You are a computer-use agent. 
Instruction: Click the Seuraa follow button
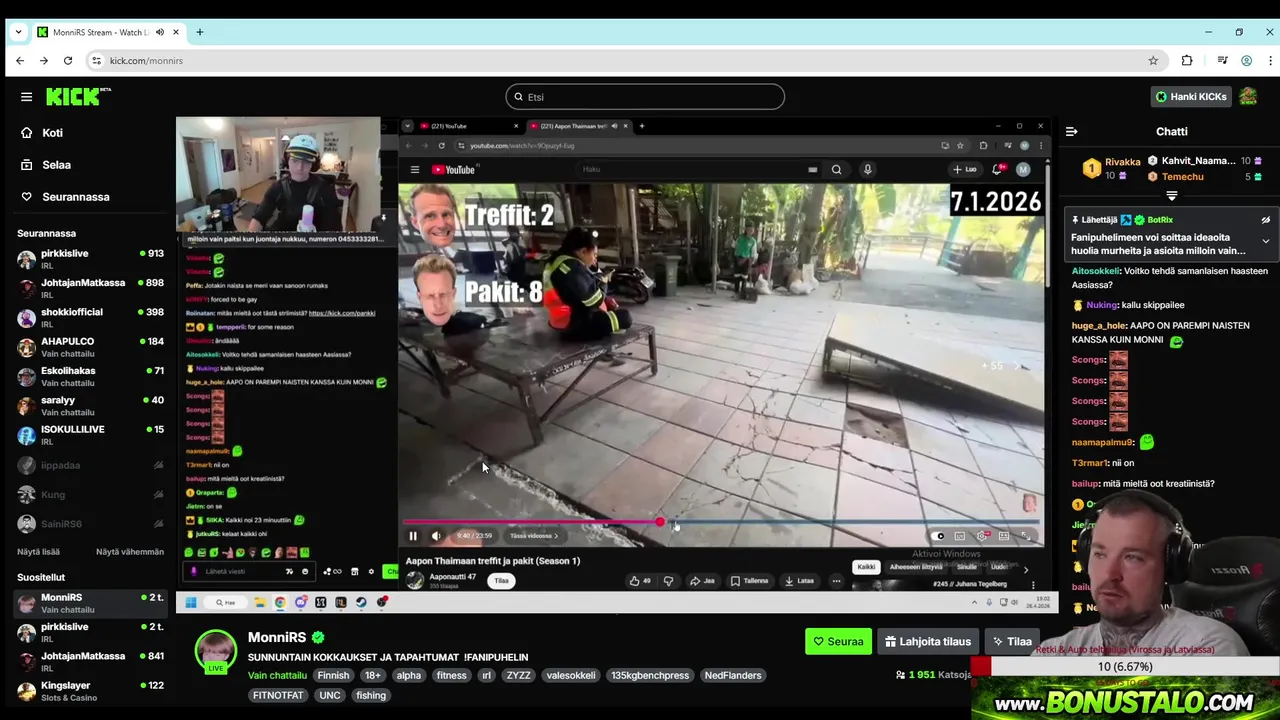click(x=838, y=642)
